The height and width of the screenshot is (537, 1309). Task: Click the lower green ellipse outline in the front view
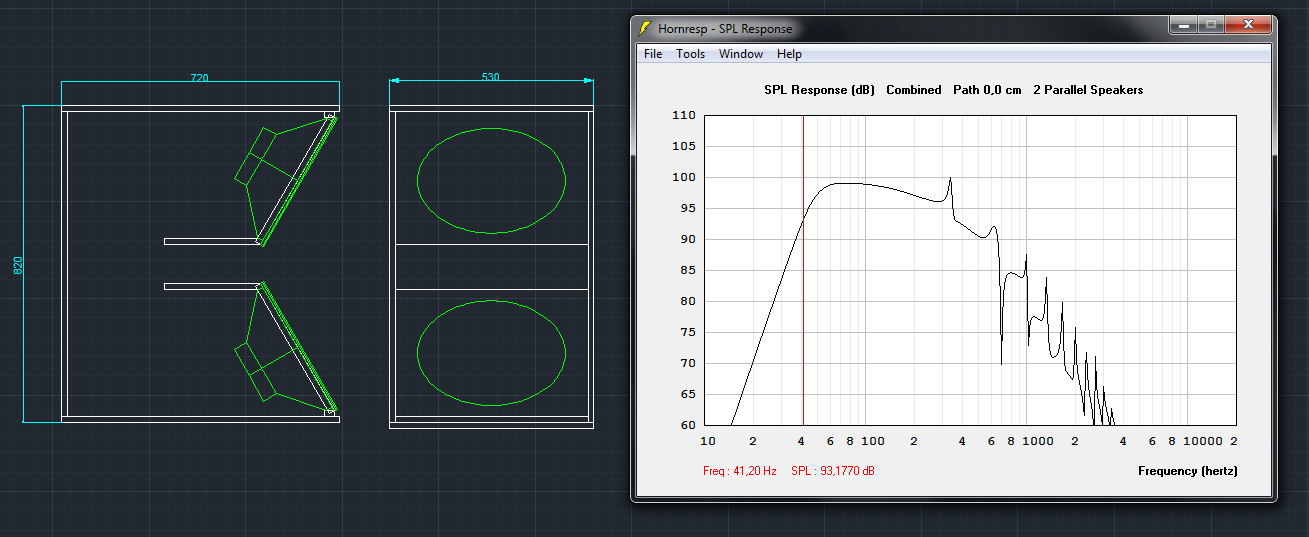[x=491, y=300]
